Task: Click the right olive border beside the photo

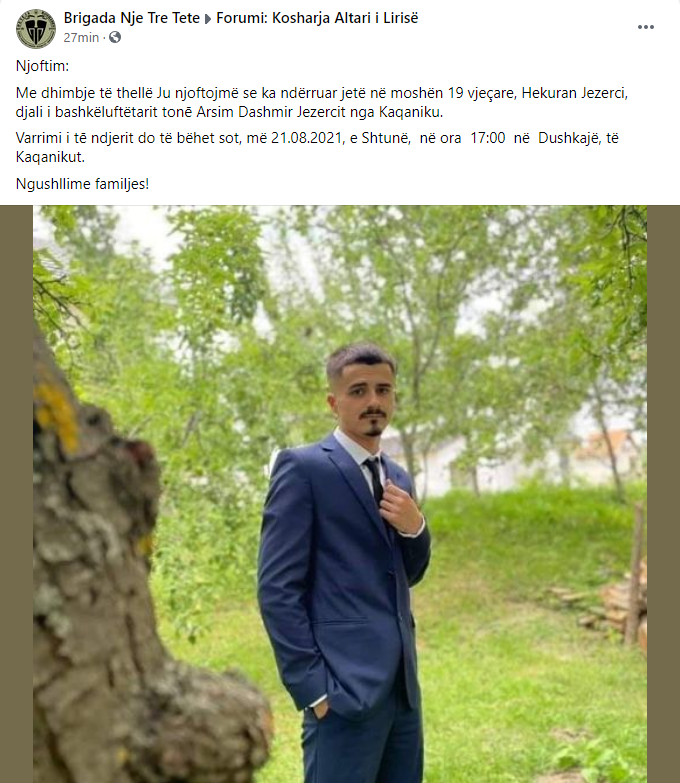Action: [664, 494]
